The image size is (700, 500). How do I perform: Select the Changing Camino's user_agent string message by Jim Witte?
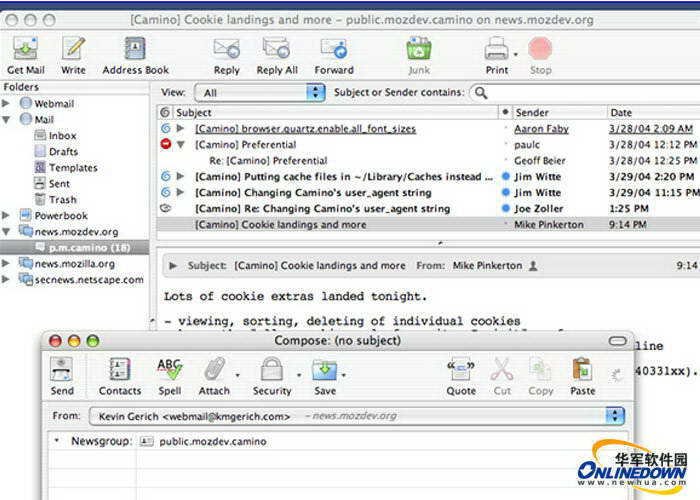[x=313, y=193]
